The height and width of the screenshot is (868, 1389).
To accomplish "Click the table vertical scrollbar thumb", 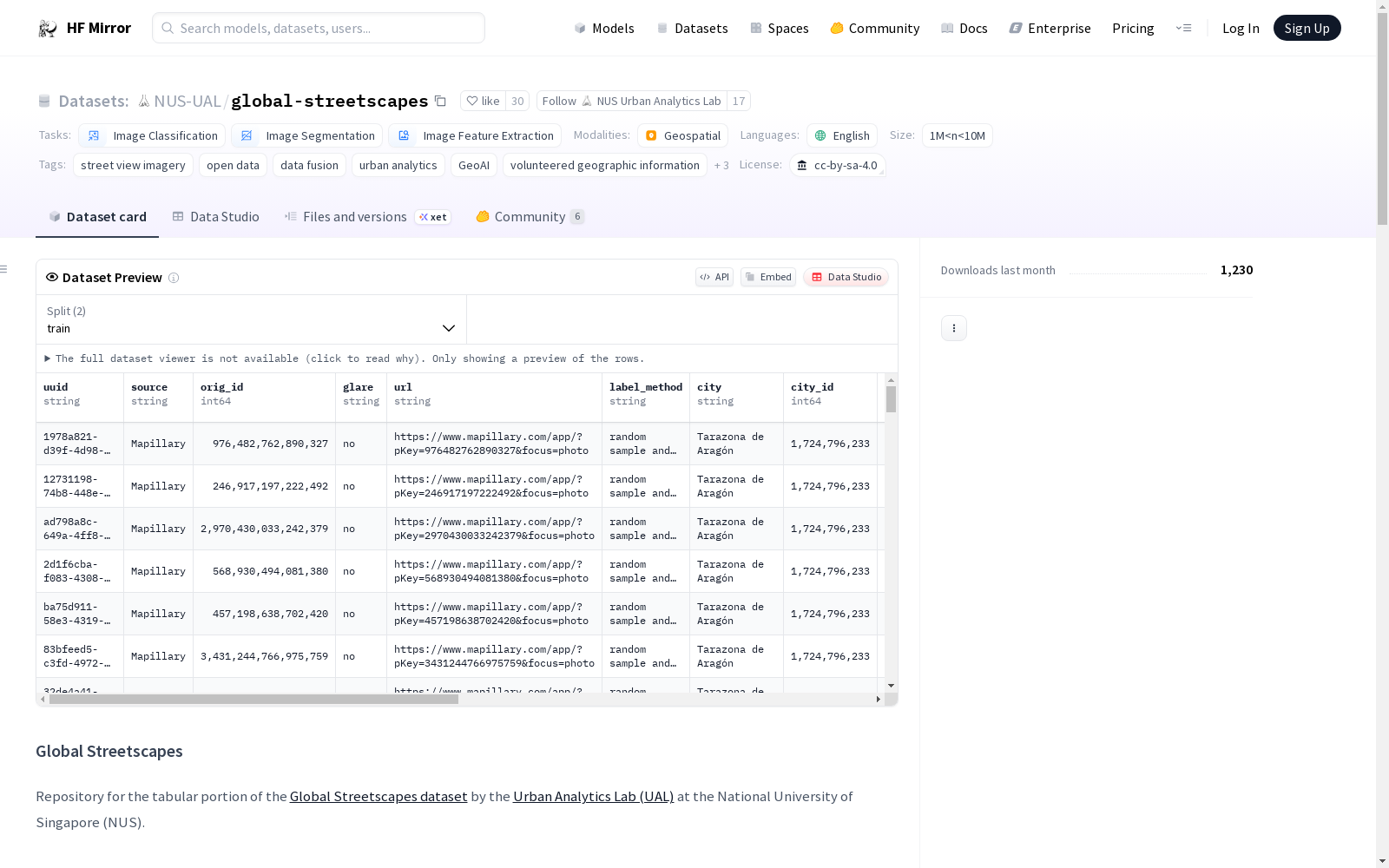I will pos(891,399).
